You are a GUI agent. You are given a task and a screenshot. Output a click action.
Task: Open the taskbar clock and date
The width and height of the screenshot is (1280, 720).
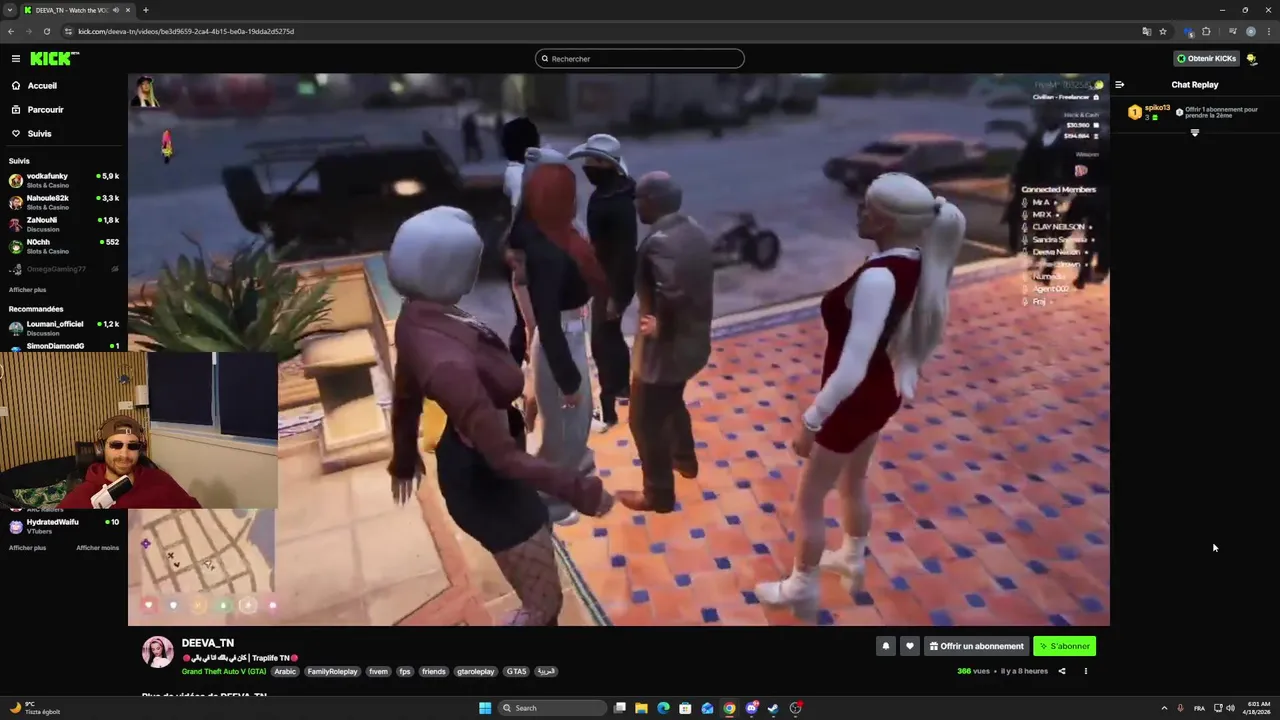point(1258,708)
